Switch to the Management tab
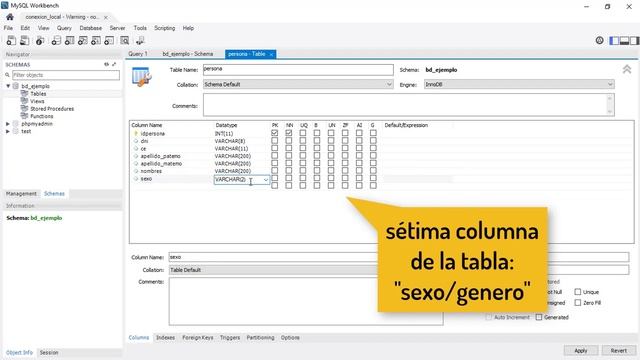This screenshot has width=640, height=360. pos(21,193)
